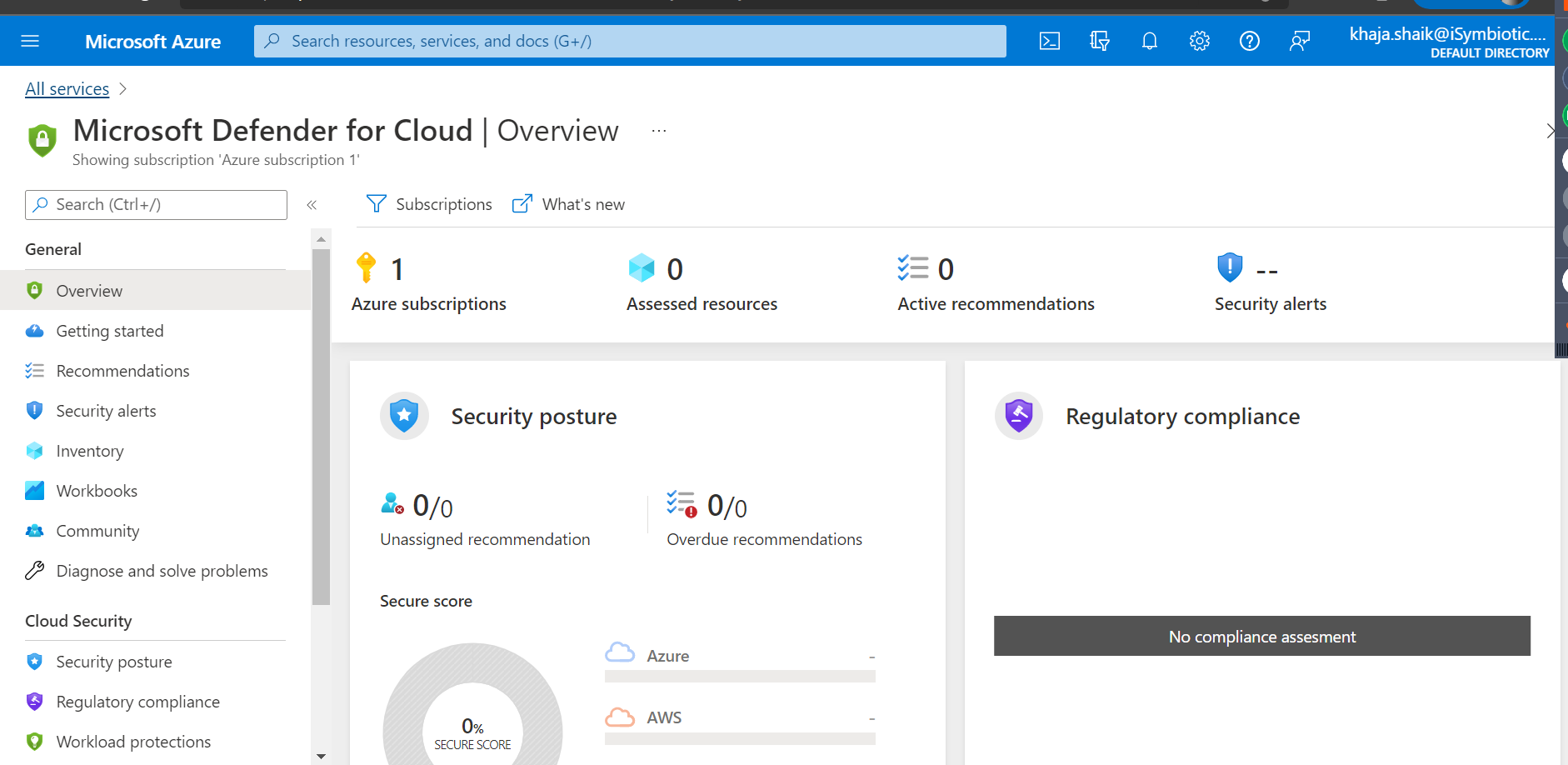Click the Security alerts shield icon in the summary

[x=1230, y=268]
